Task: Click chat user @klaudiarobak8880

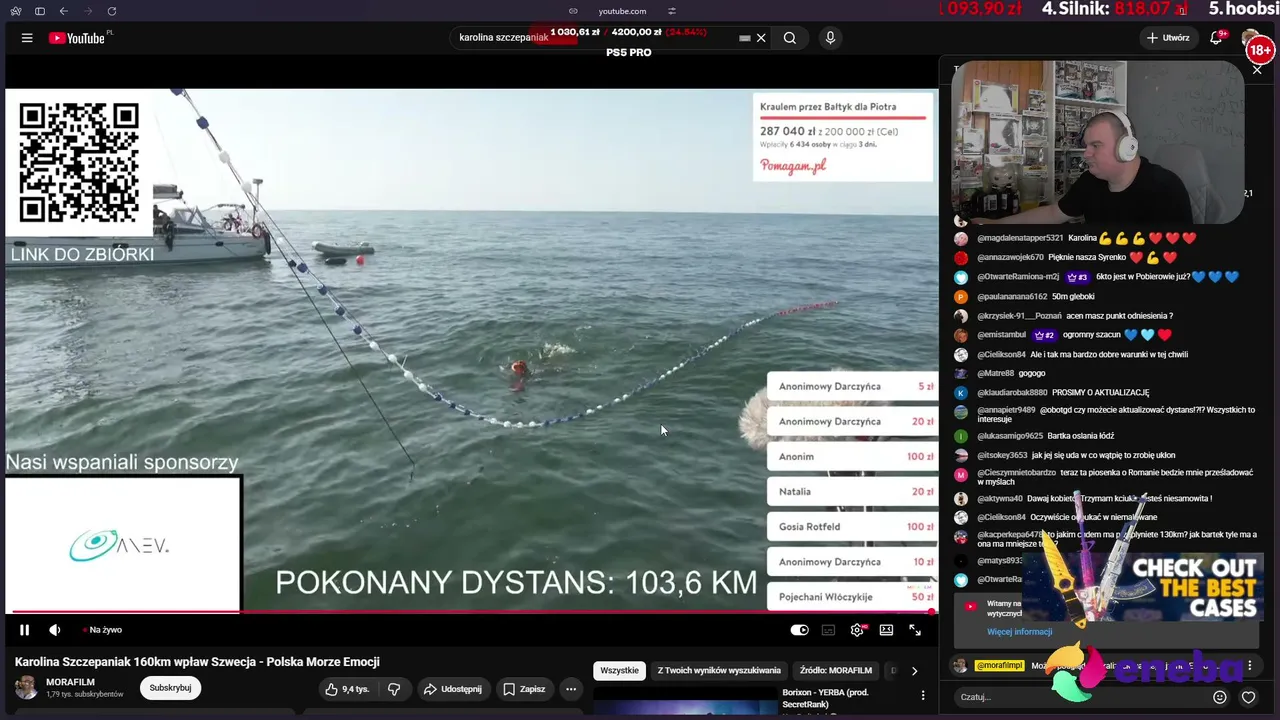Action: (1012, 393)
